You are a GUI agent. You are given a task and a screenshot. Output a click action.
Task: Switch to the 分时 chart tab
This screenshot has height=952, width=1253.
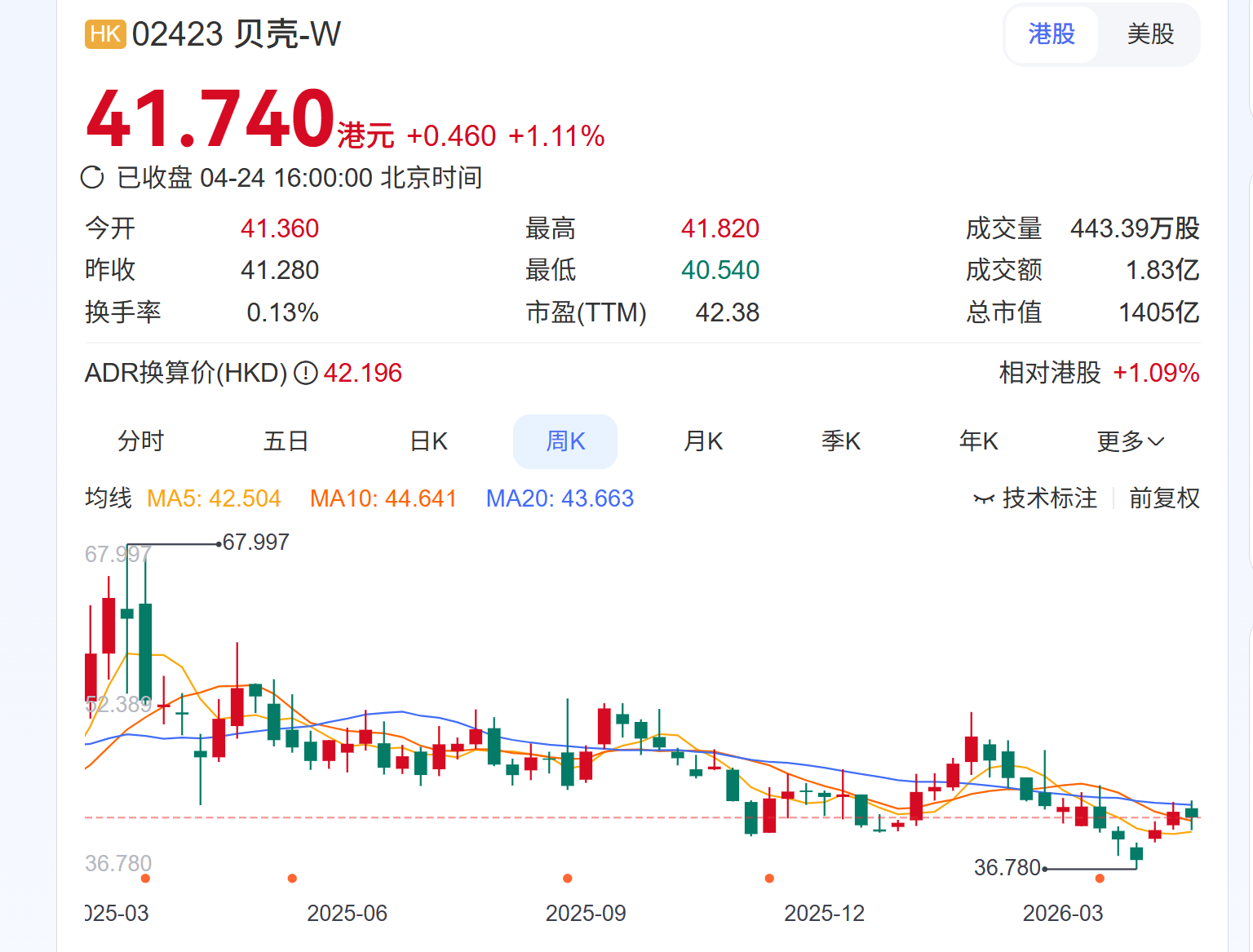(141, 441)
